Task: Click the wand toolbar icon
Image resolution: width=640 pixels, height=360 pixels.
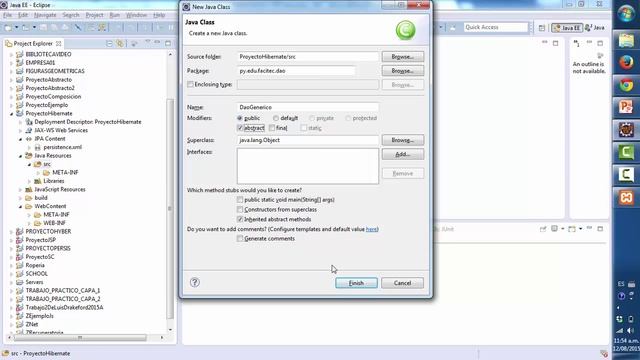Action: click(x=78, y=28)
